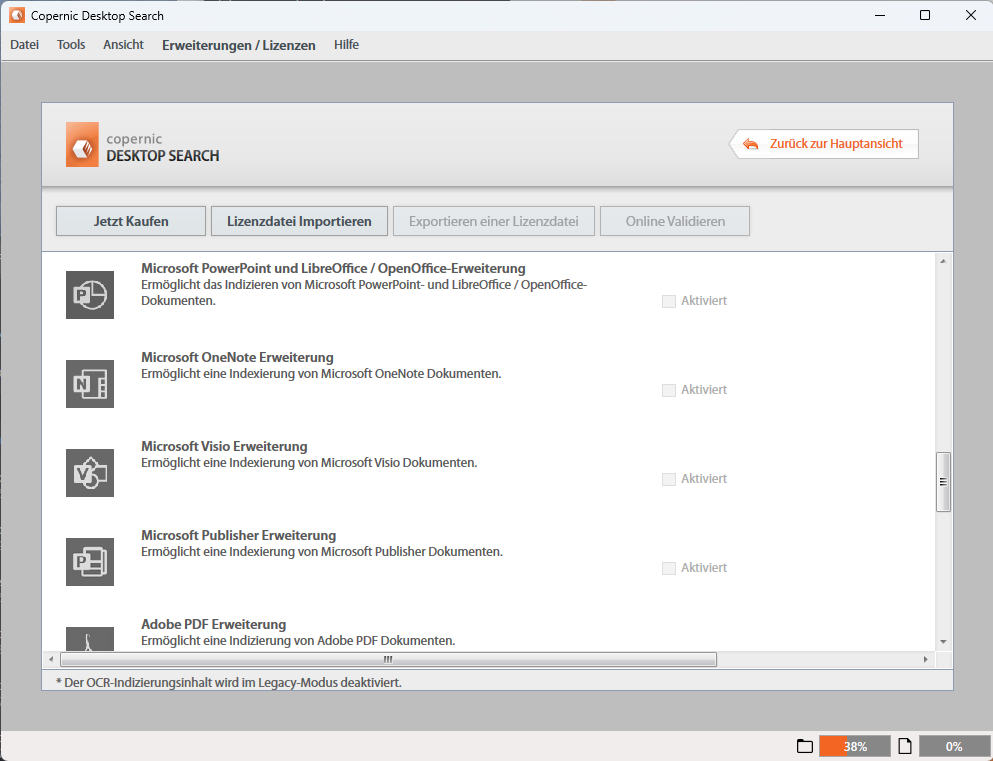Viewport: 993px width, 761px height.
Task: Click the Microsoft Visio extension icon
Action: pyautogui.click(x=90, y=473)
